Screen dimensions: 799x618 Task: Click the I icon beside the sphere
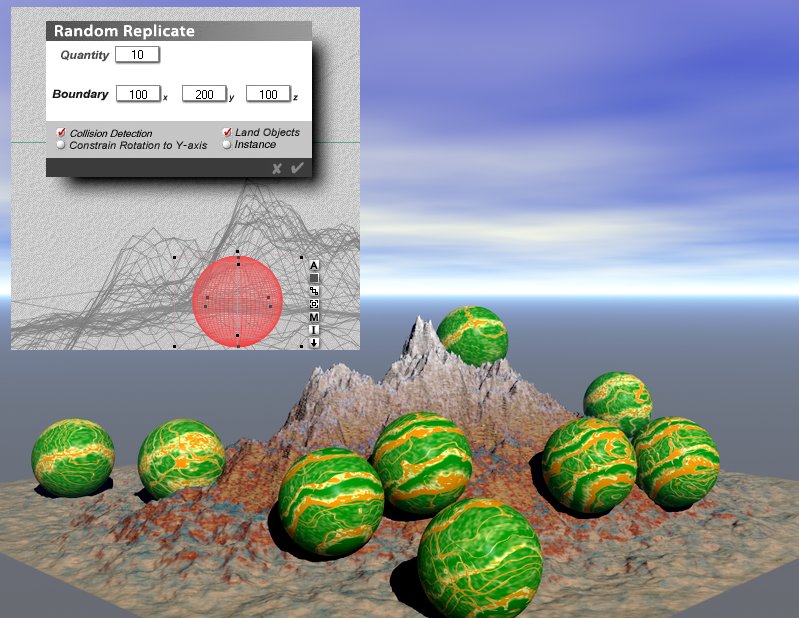pyautogui.click(x=314, y=330)
